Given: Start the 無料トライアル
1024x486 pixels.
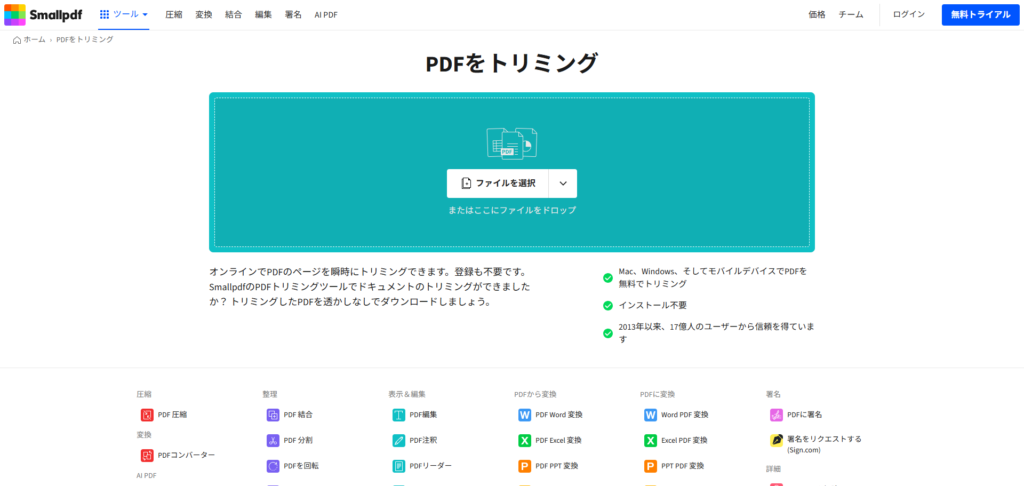Looking at the screenshot, I should 980,14.
